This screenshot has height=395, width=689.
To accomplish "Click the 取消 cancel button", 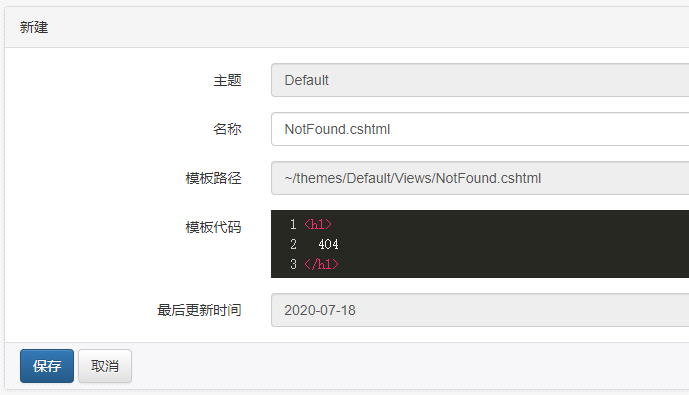I will click(x=105, y=366).
